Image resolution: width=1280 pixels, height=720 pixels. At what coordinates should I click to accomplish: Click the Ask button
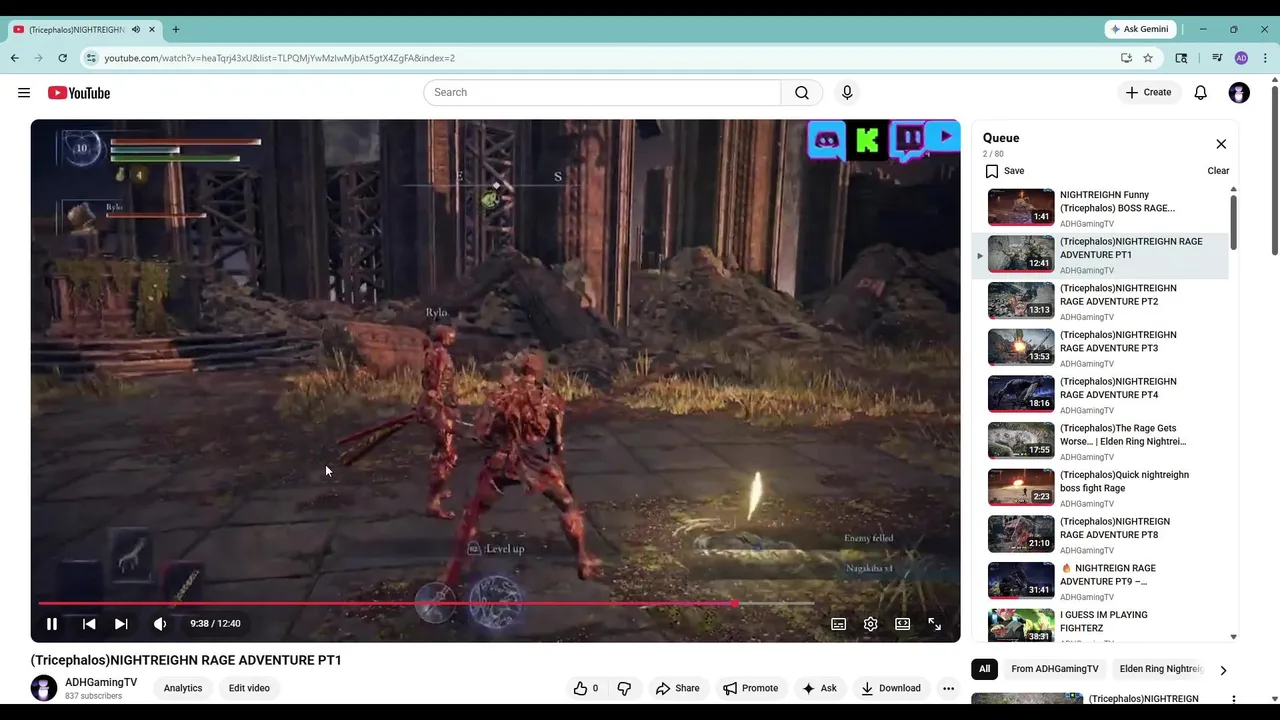(819, 688)
